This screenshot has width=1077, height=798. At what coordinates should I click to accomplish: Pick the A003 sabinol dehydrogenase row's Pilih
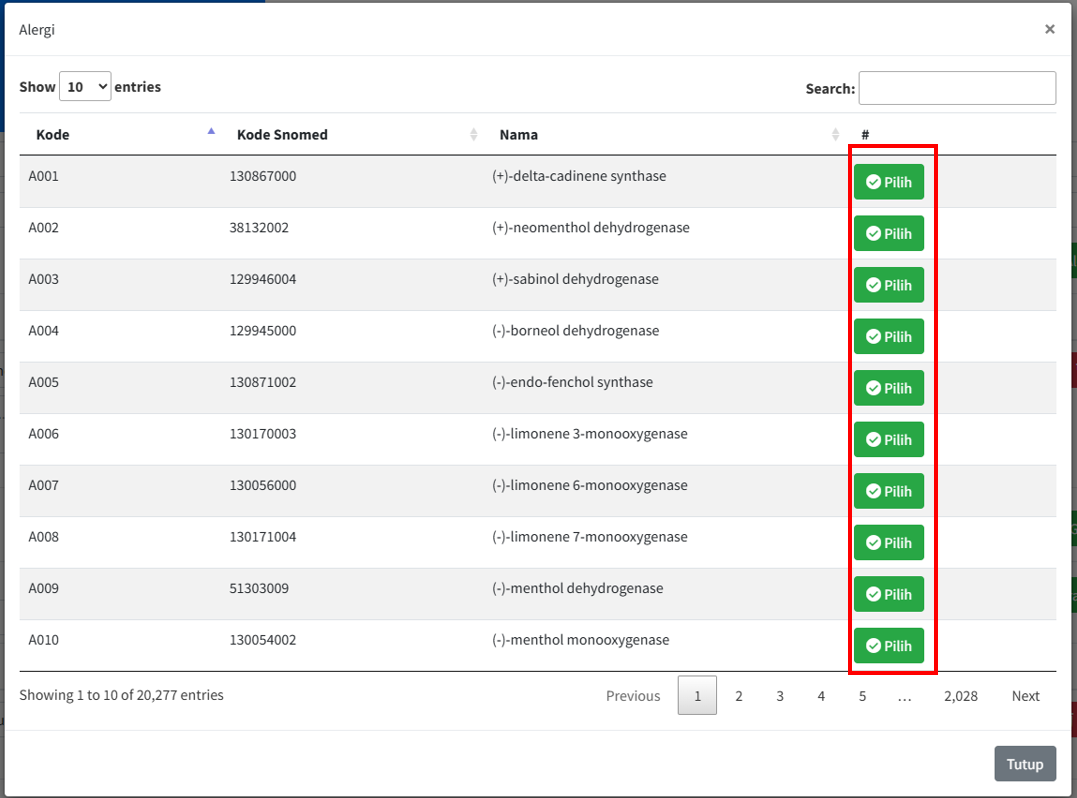(888, 285)
